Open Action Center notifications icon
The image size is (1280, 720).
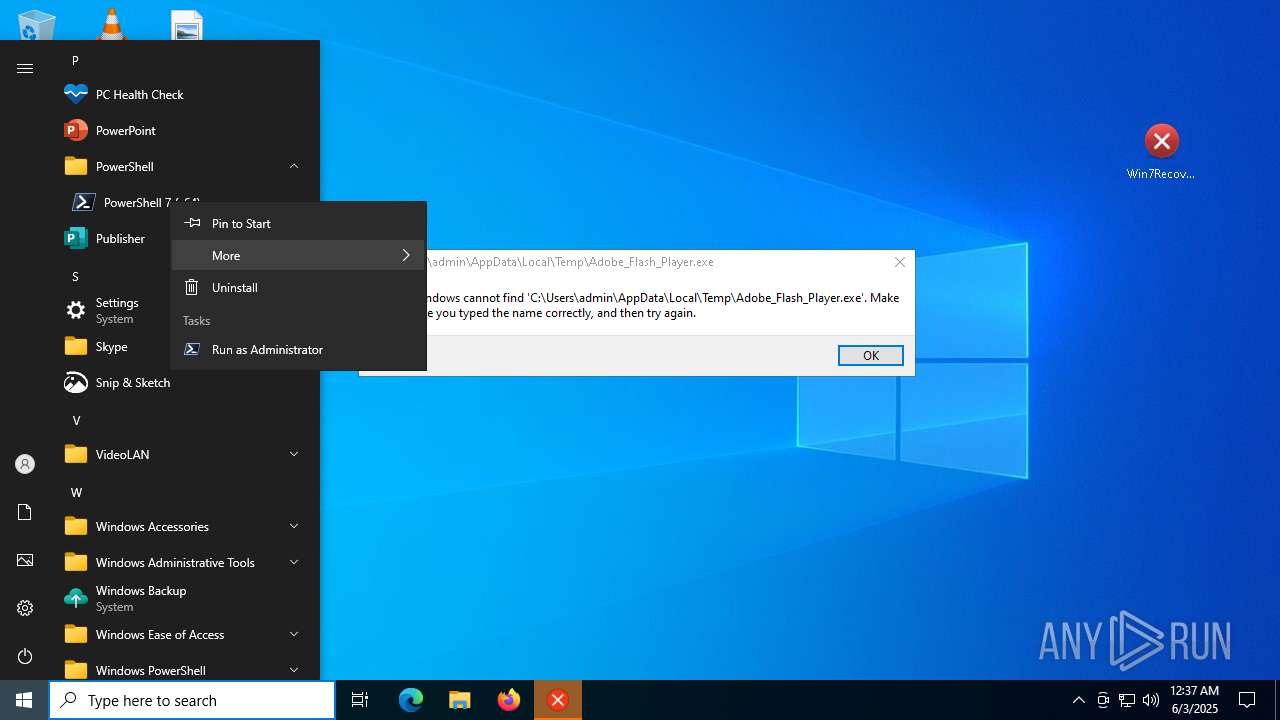click(1247, 700)
